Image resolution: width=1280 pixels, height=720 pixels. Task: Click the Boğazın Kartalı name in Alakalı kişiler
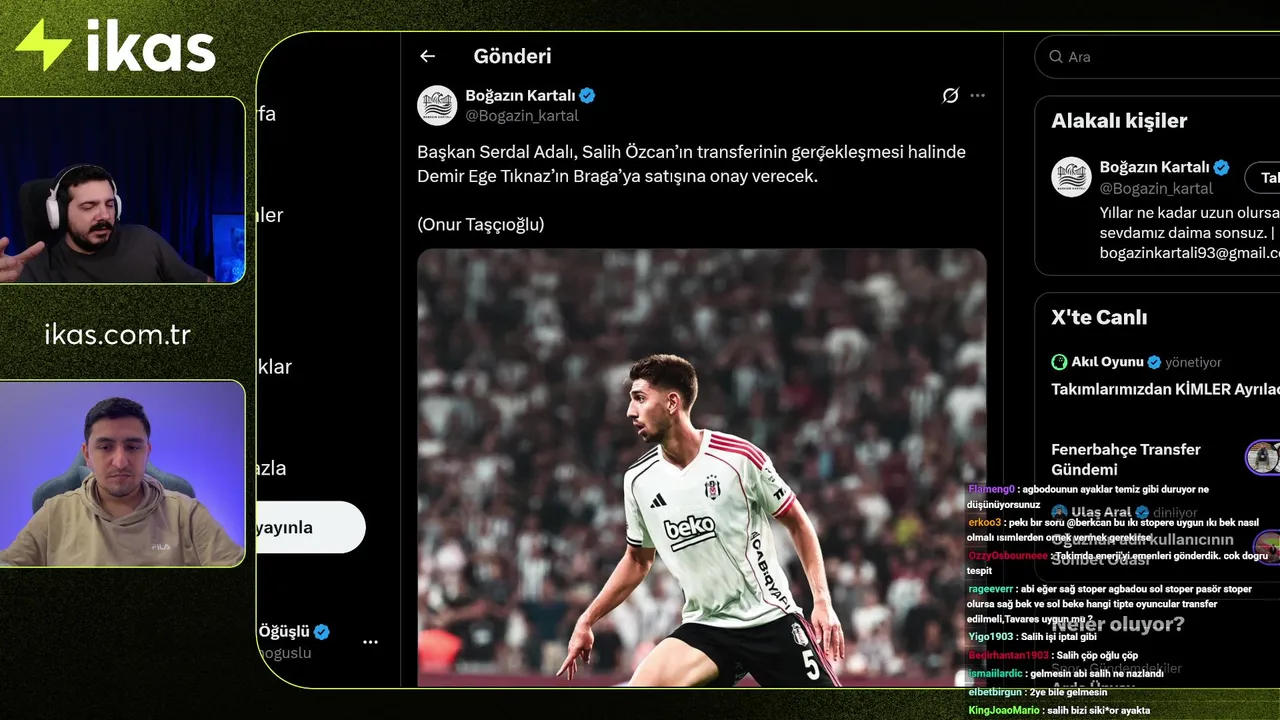(1154, 167)
